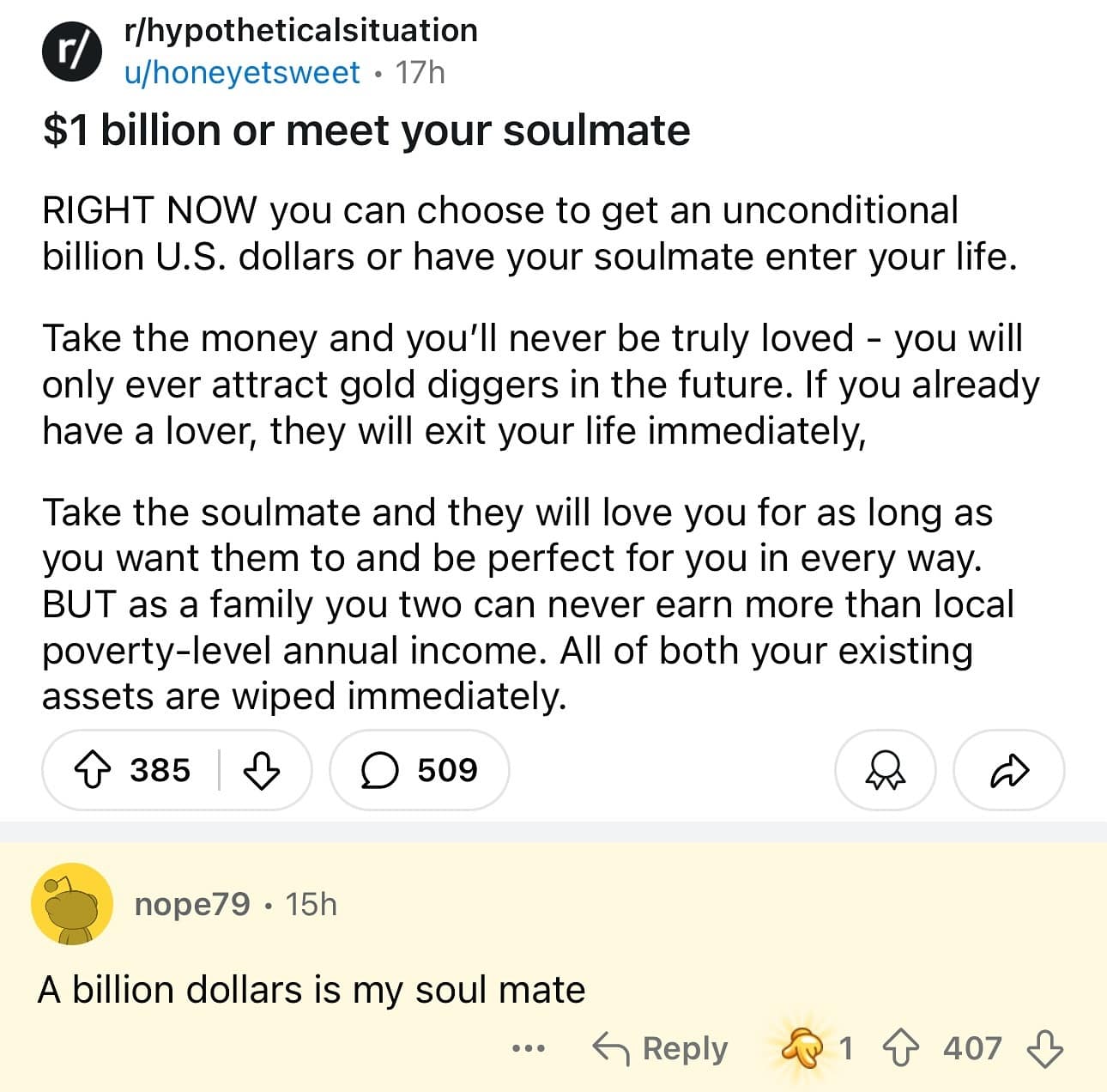Viewport: 1107px width, 1092px height.
Task: Click the subreddit r/ avatar icon
Action: point(72,52)
